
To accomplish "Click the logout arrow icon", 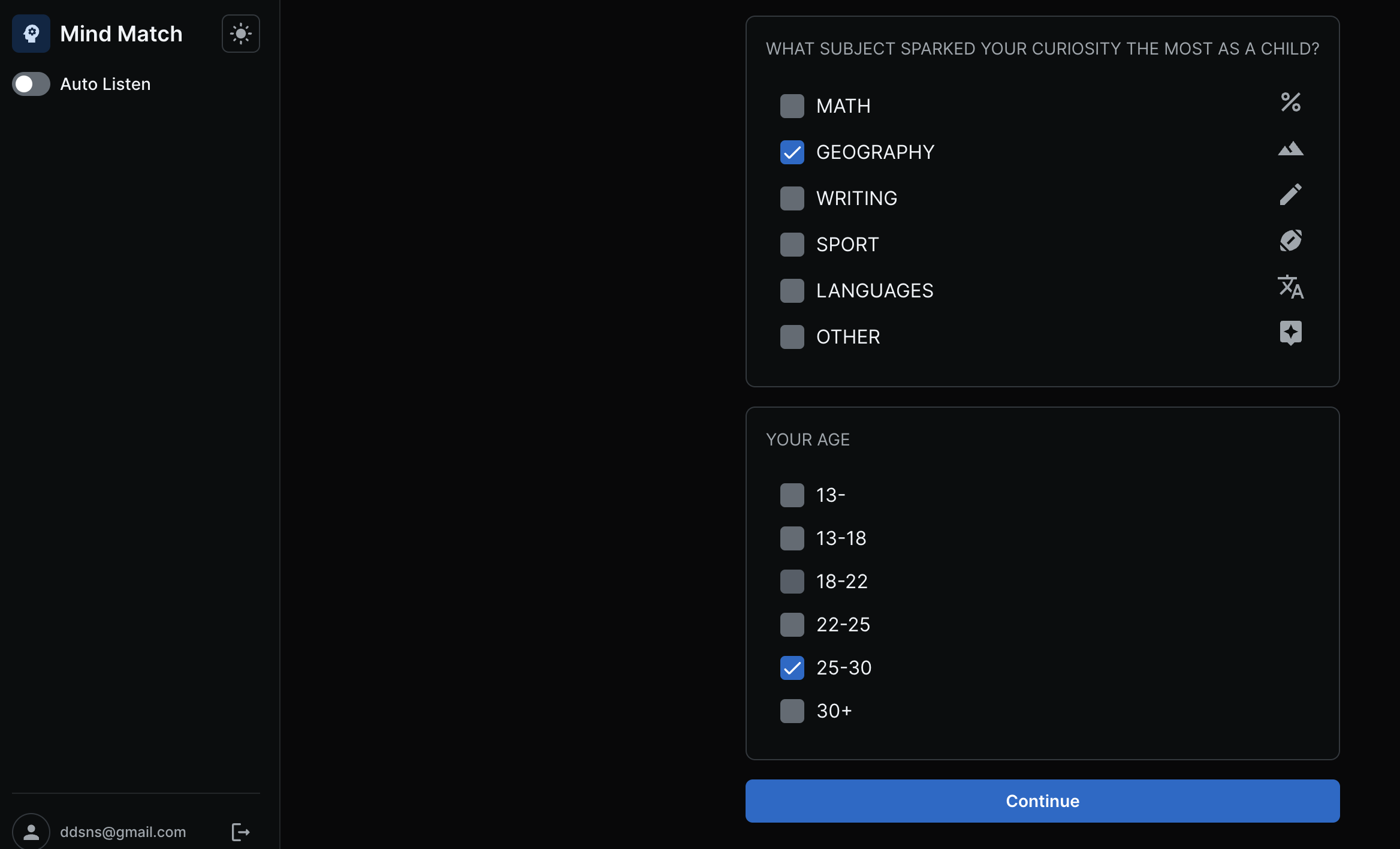I will click(240, 832).
